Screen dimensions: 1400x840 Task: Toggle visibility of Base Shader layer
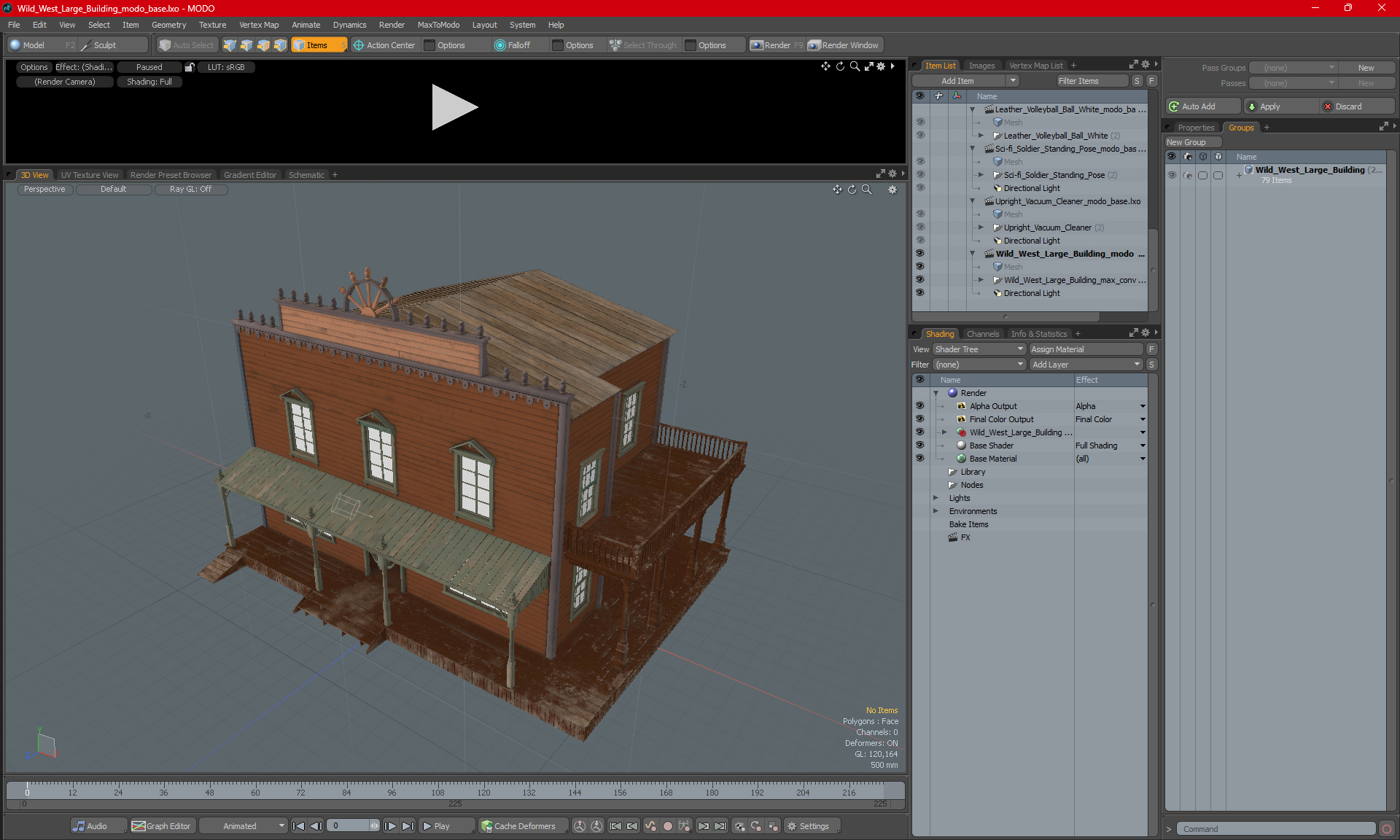coord(919,446)
